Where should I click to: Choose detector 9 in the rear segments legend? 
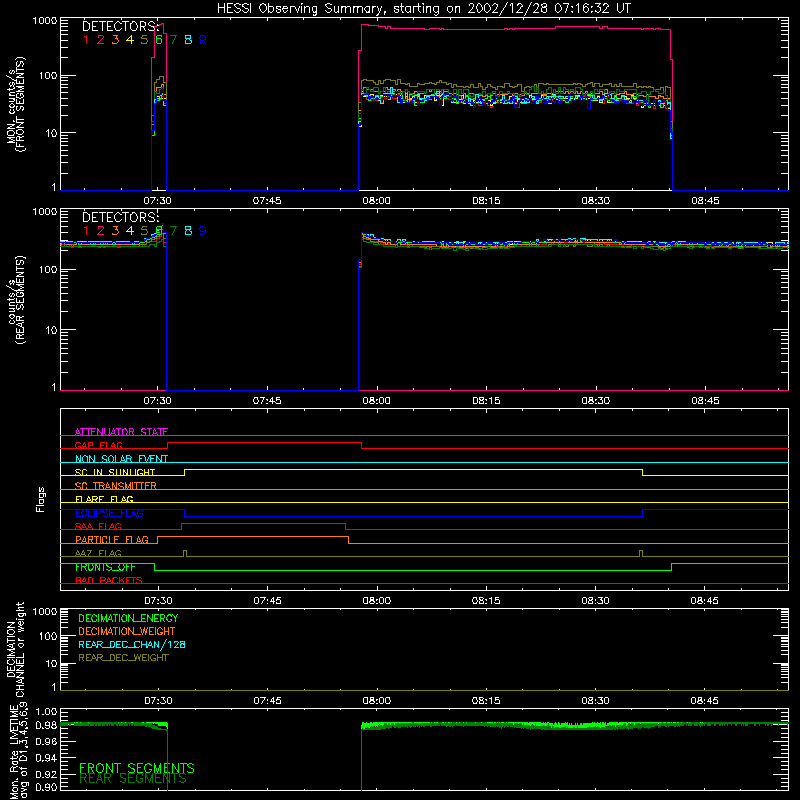point(203,231)
